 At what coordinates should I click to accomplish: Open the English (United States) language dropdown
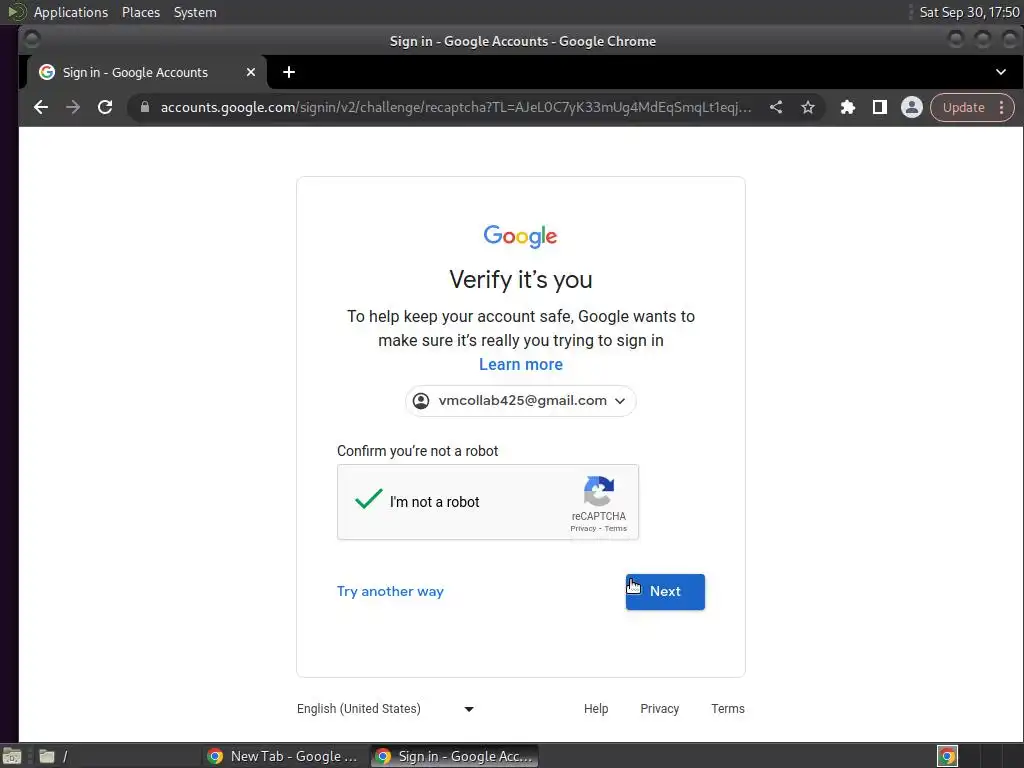click(x=385, y=709)
